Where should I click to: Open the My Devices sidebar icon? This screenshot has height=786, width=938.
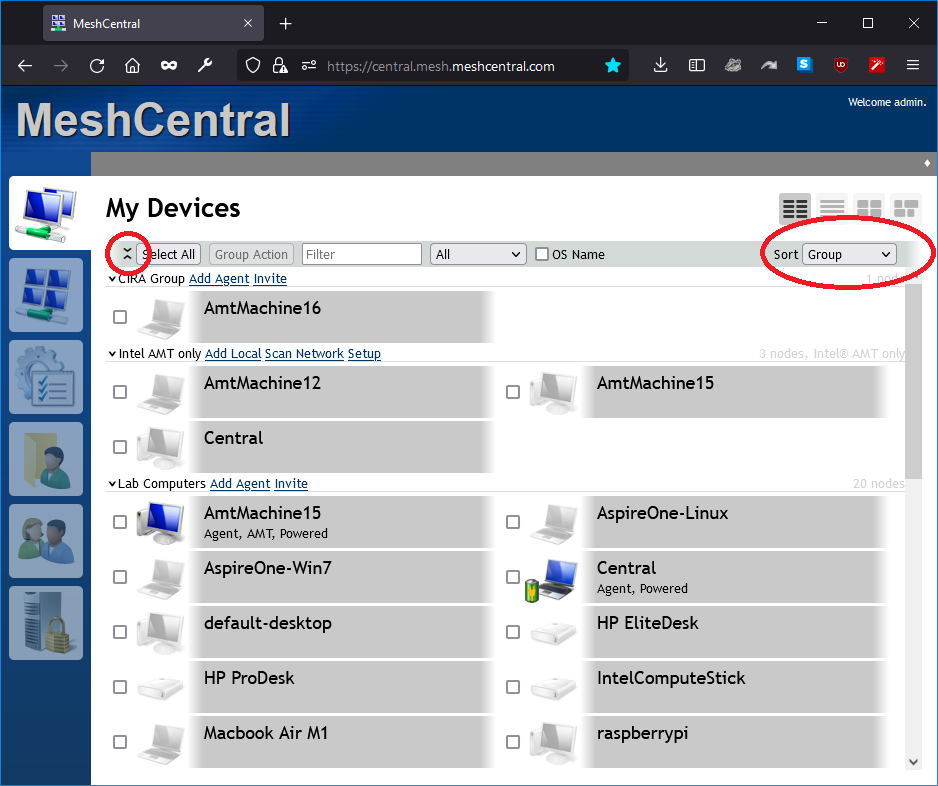point(46,212)
